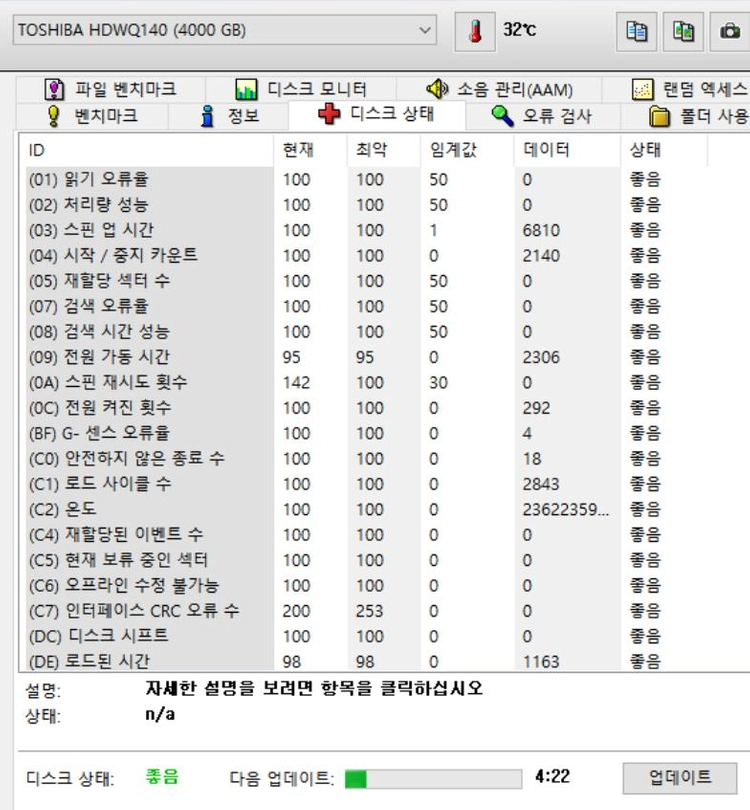
Task: Click the 다음 업데이트 progress bar
Action: coord(433,778)
